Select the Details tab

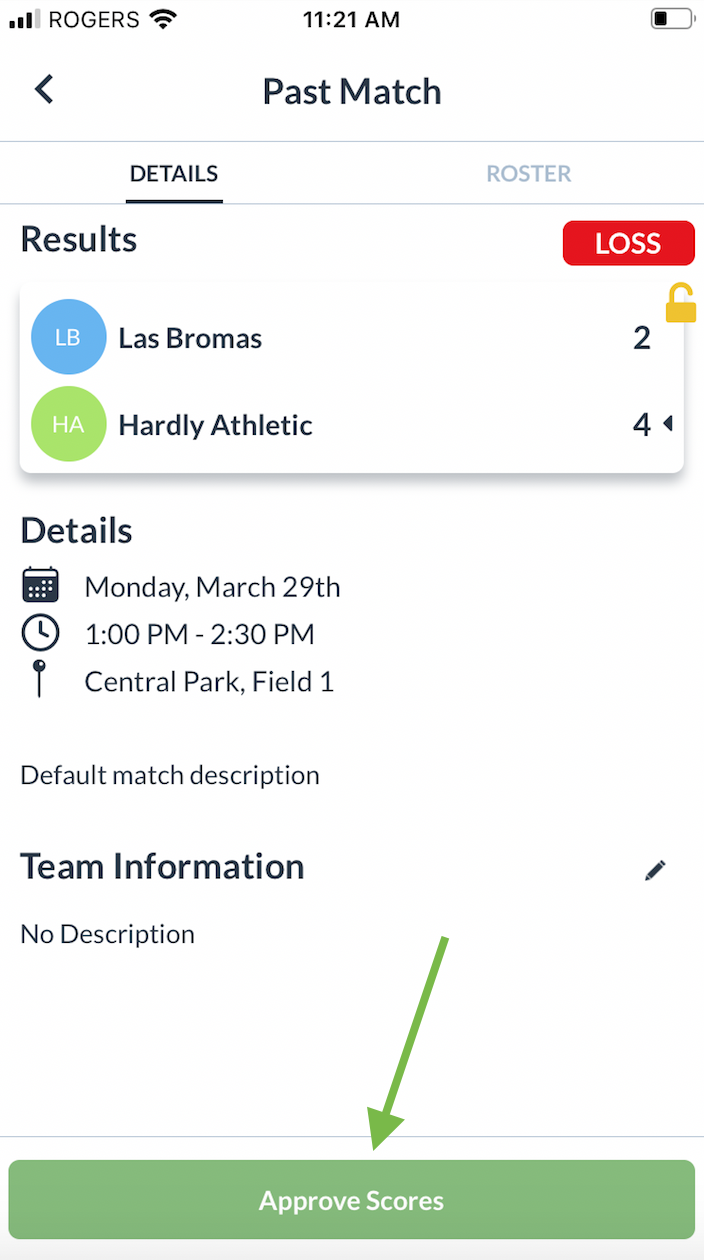click(x=174, y=174)
